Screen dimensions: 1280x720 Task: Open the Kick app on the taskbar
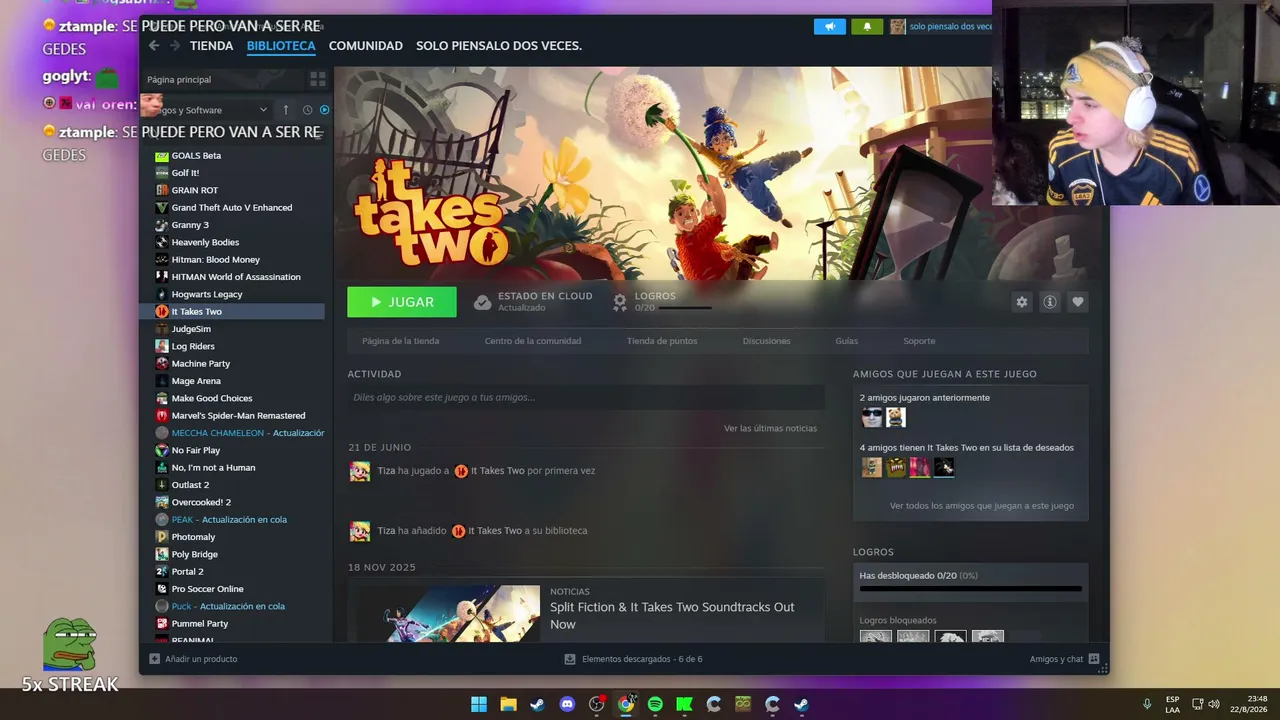[684, 704]
